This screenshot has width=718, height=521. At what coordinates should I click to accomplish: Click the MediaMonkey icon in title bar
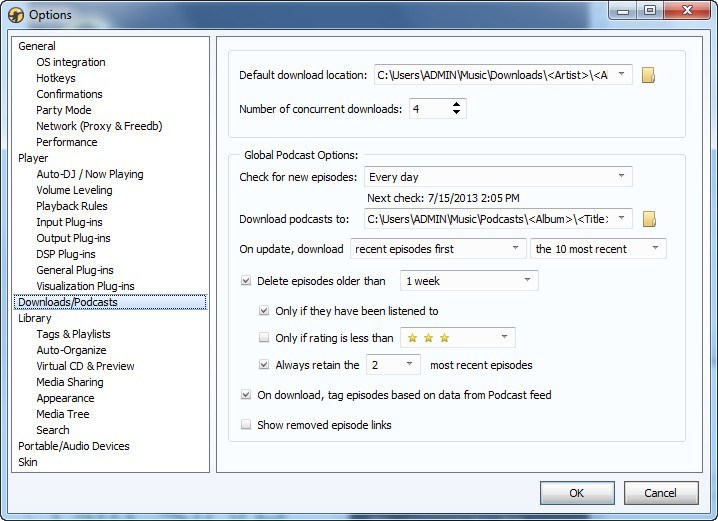point(16,15)
